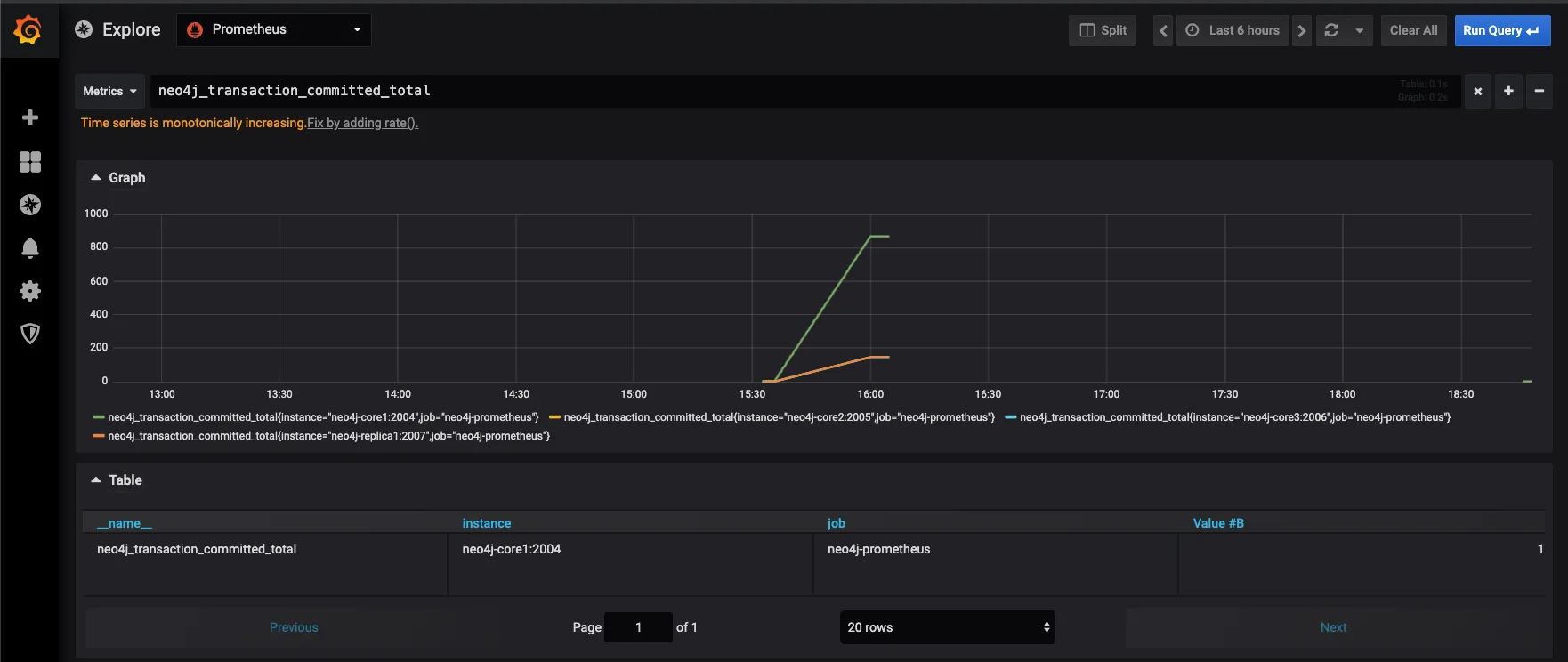Viewport: 1568px width, 662px height.
Task: Open the Prometheus datasource dropdown
Action: tap(274, 29)
